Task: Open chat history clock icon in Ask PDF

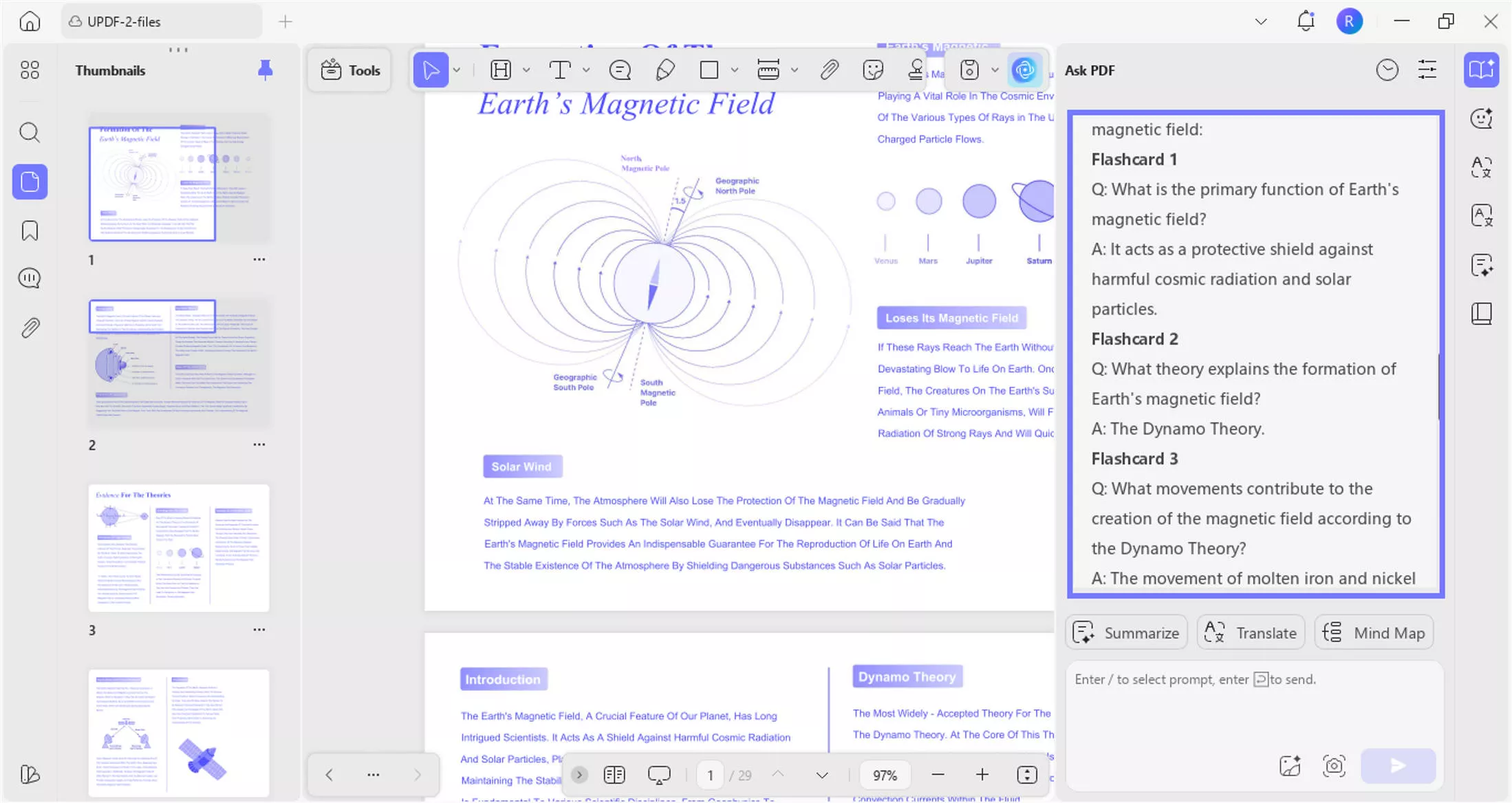Action: (1387, 69)
